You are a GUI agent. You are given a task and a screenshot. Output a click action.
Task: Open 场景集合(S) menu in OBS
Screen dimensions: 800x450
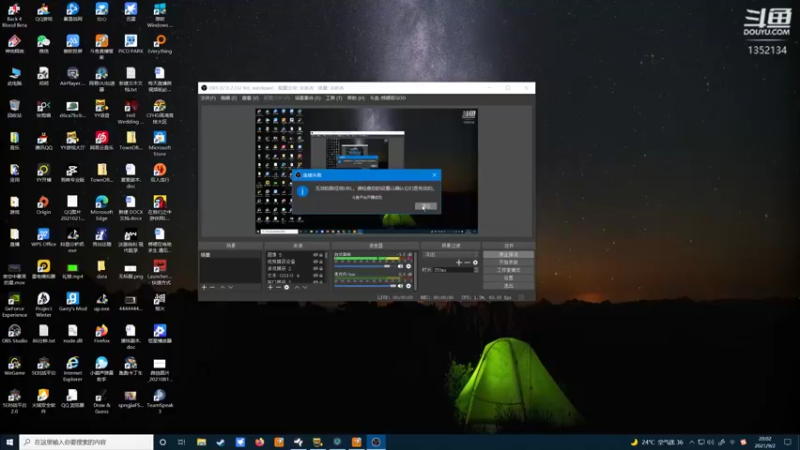pyautogui.click(x=308, y=98)
